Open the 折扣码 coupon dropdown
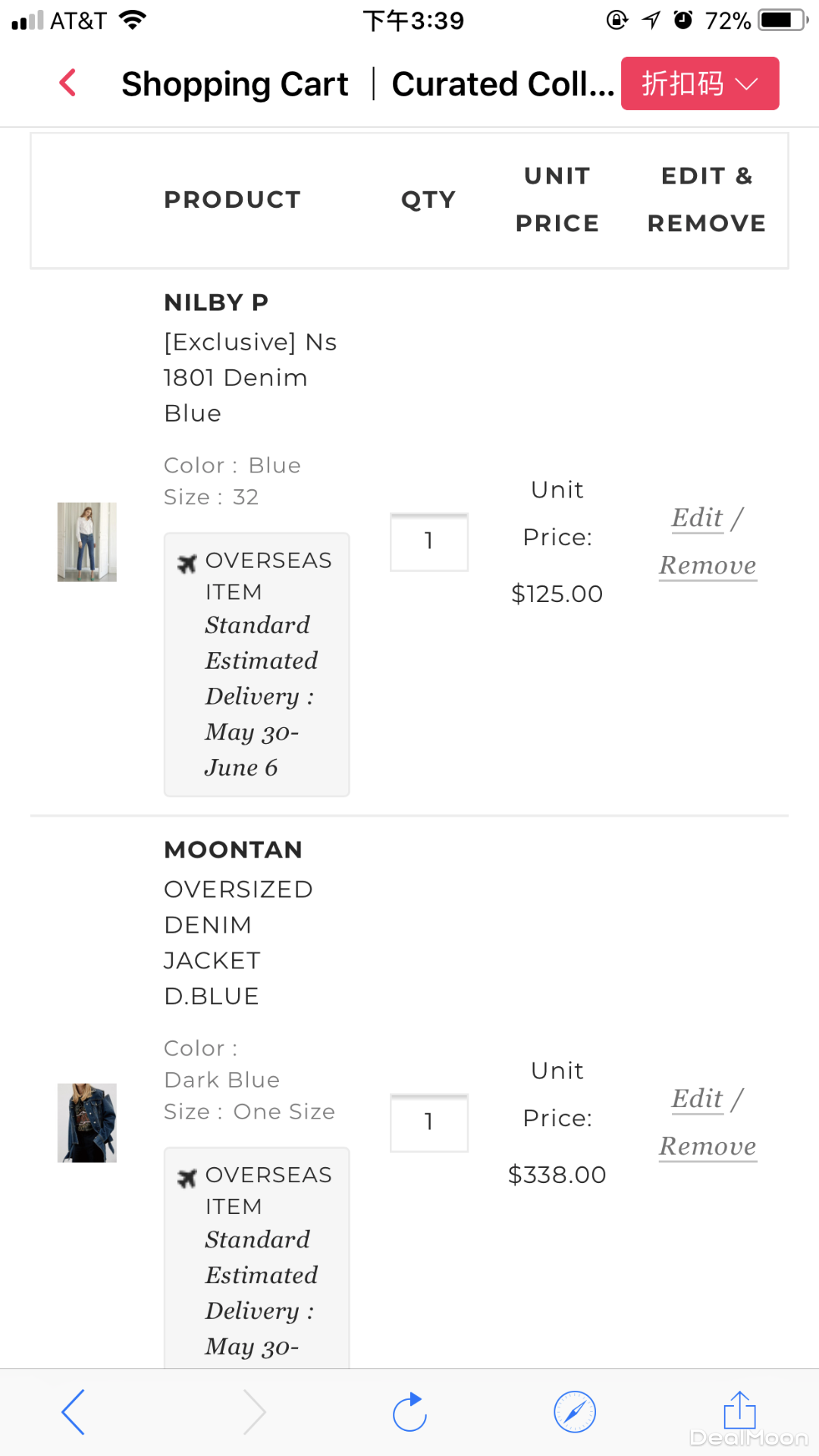The width and height of the screenshot is (819, 1456). click(x=699, y=83)
